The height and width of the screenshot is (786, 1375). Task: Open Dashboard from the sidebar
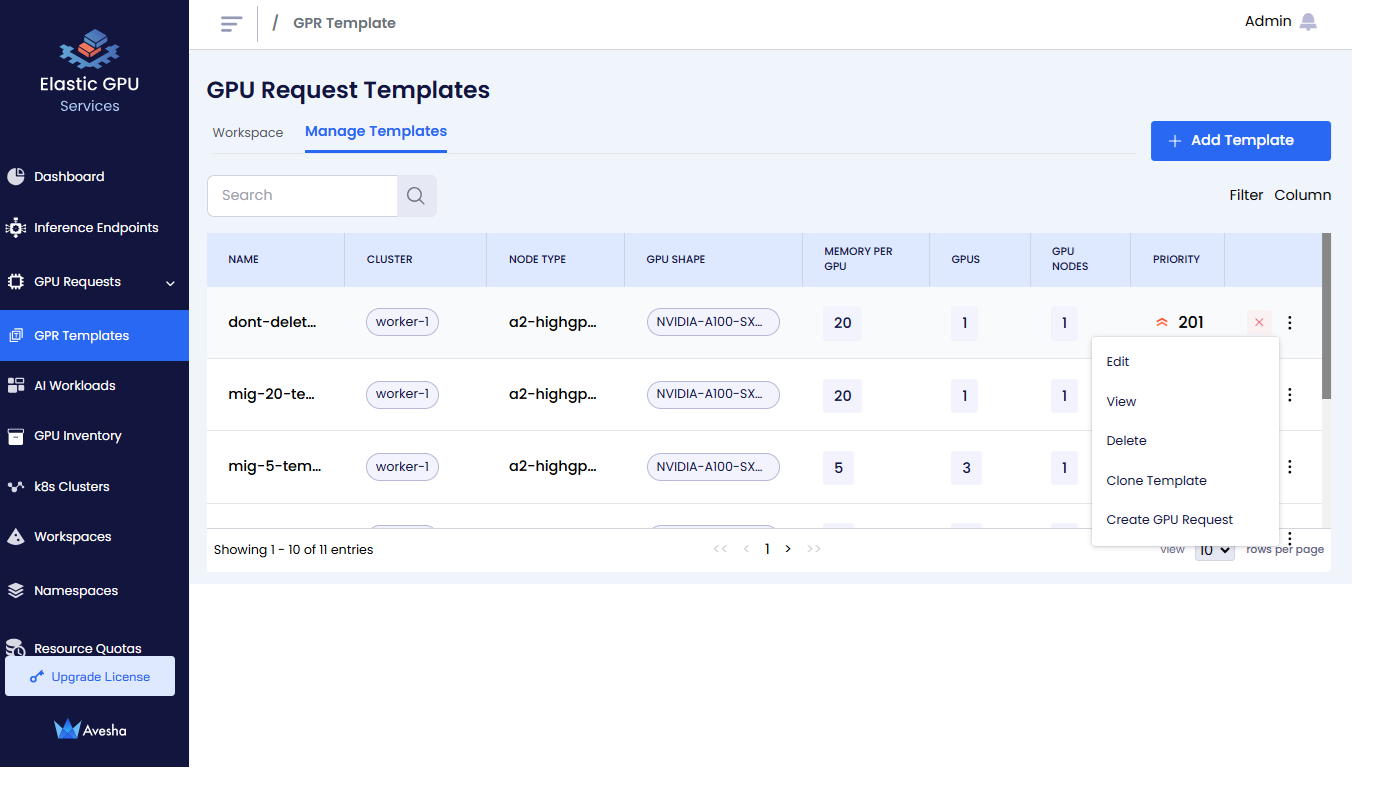click(69, 177)
